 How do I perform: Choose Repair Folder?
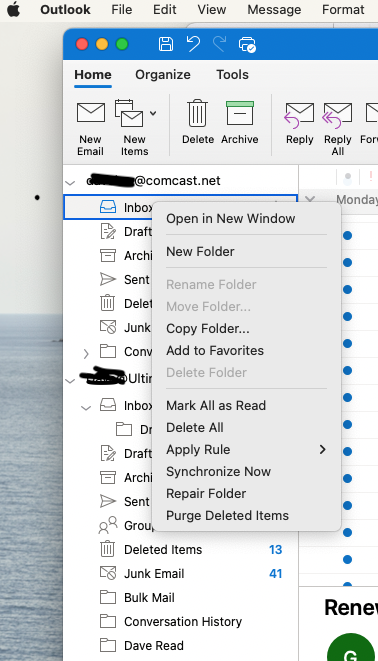click(206, 493)
